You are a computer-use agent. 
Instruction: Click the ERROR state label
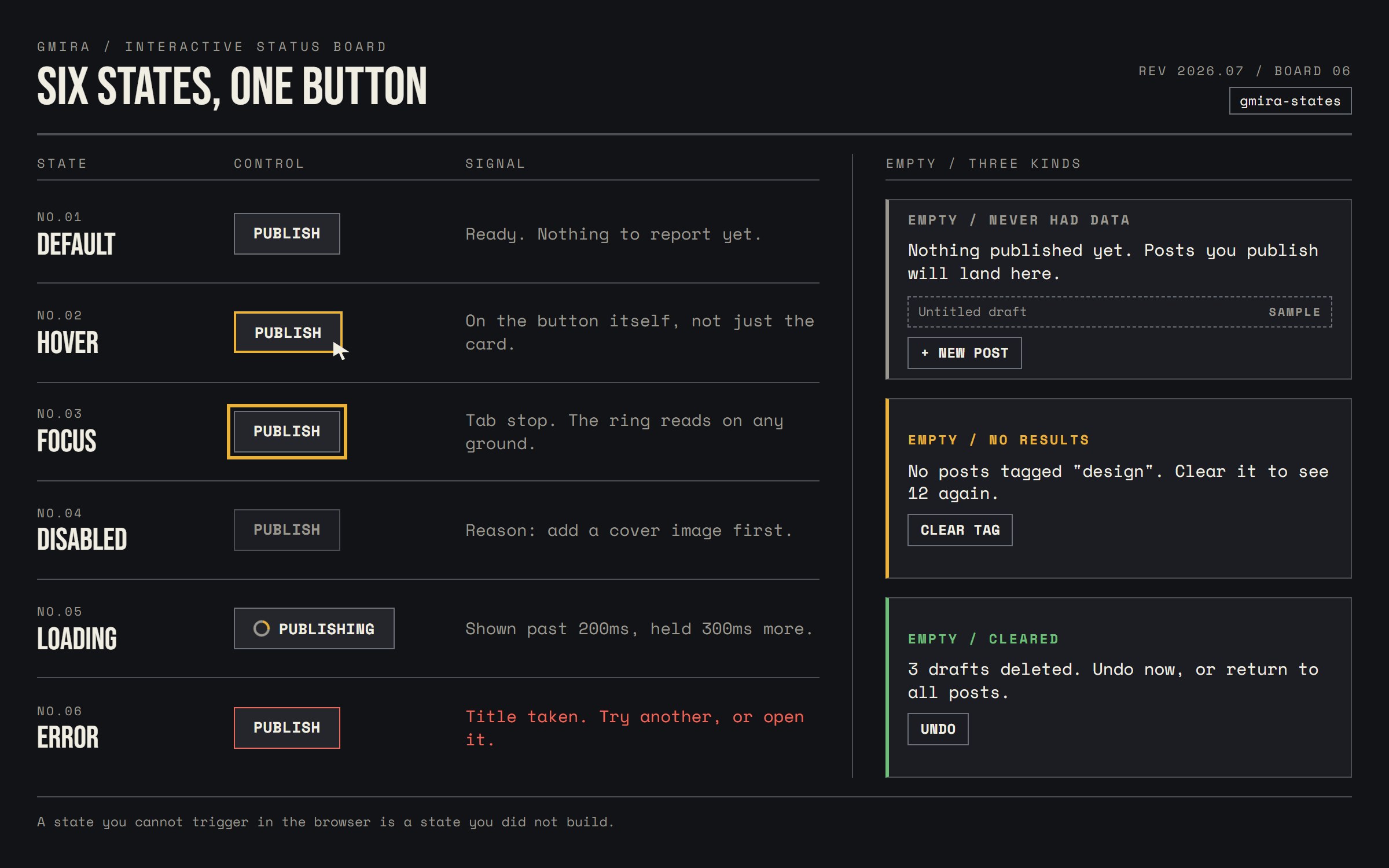coord(68,737)
